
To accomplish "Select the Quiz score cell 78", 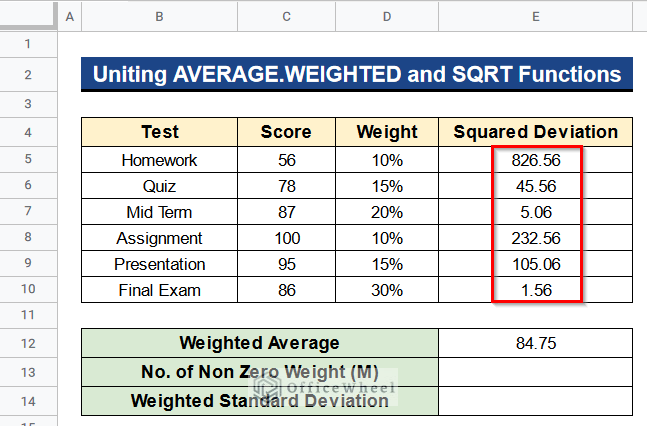I will point(286,186).
